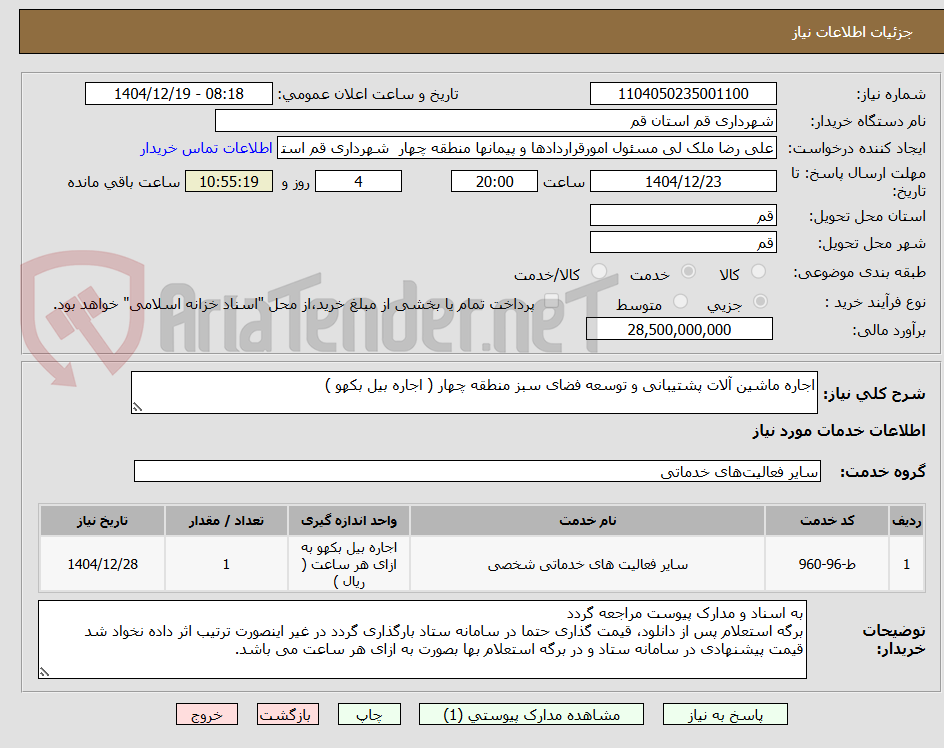Click the unit cell اجاره بیل بکهو

[x=349, y=564]
